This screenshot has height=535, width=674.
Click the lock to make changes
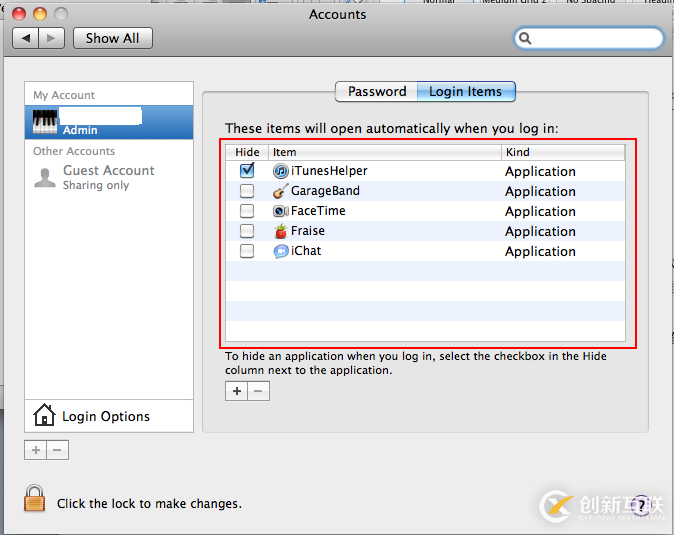click(35, 498)
